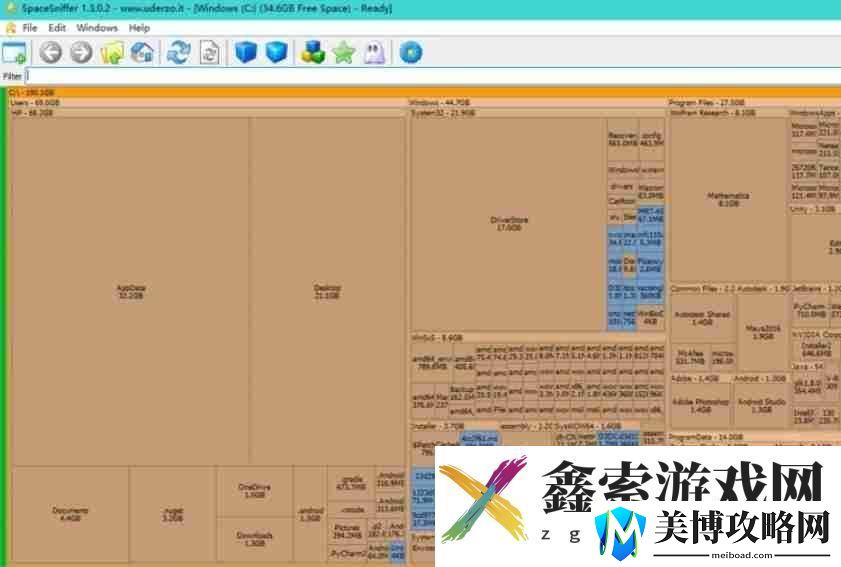Select the orange C:\ root header bar
841x567 pixels.
(424, 92)
